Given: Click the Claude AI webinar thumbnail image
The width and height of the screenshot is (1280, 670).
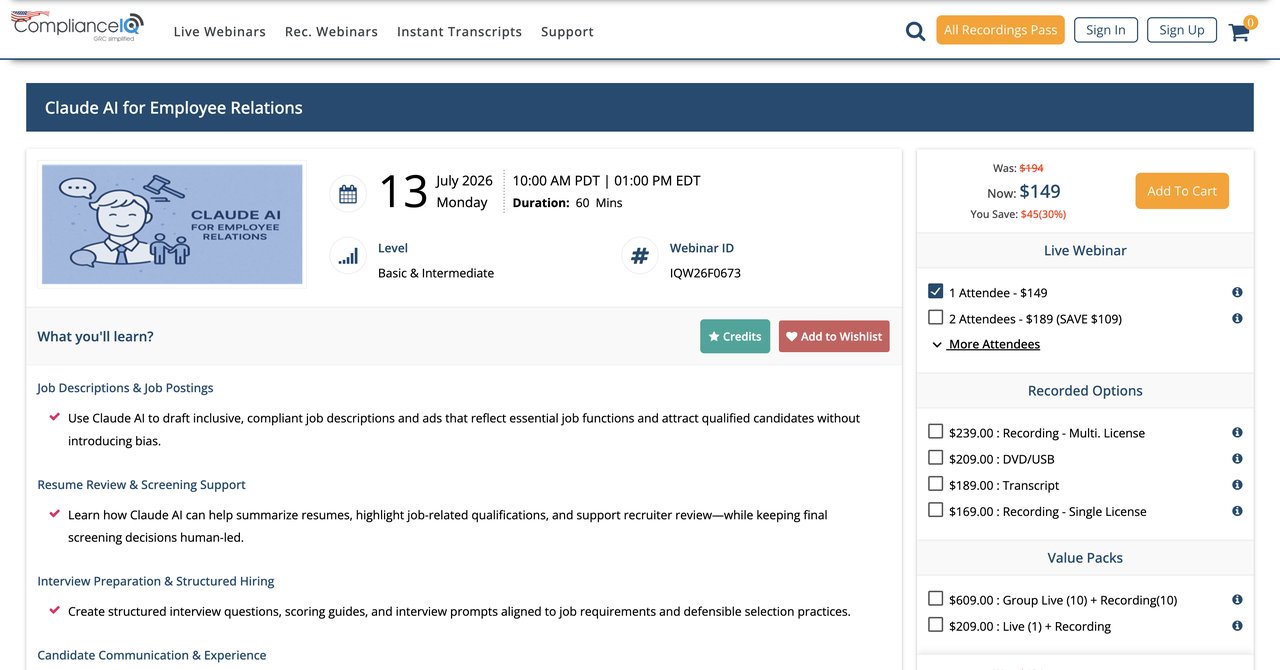Looking at the screenshot, I should pyautogui.click(x=172, y=224).
